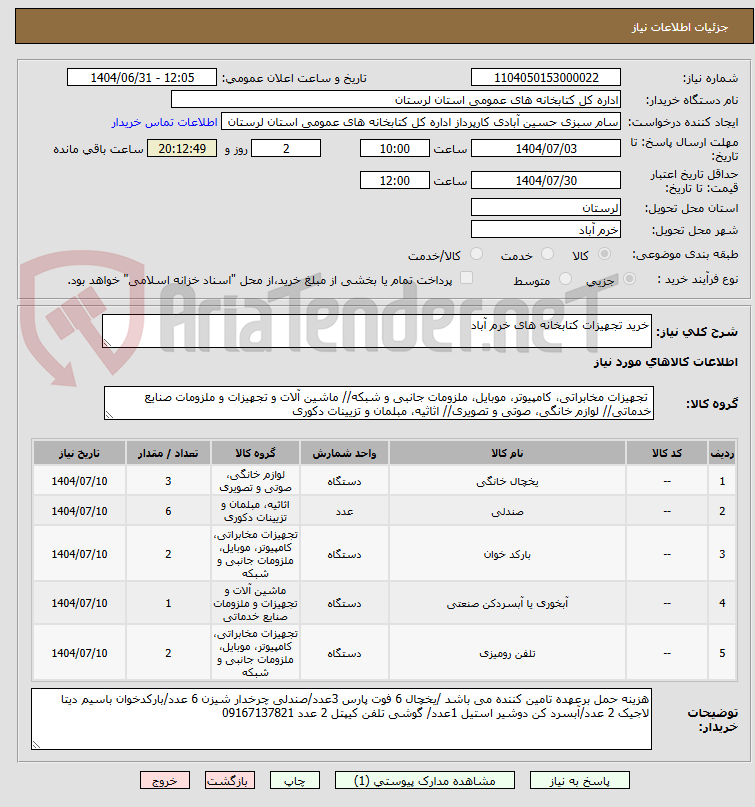The height and width of the screenshot is (807, 755).
Task: Click the نام کالا column header
Action: [x=507, y=453]
